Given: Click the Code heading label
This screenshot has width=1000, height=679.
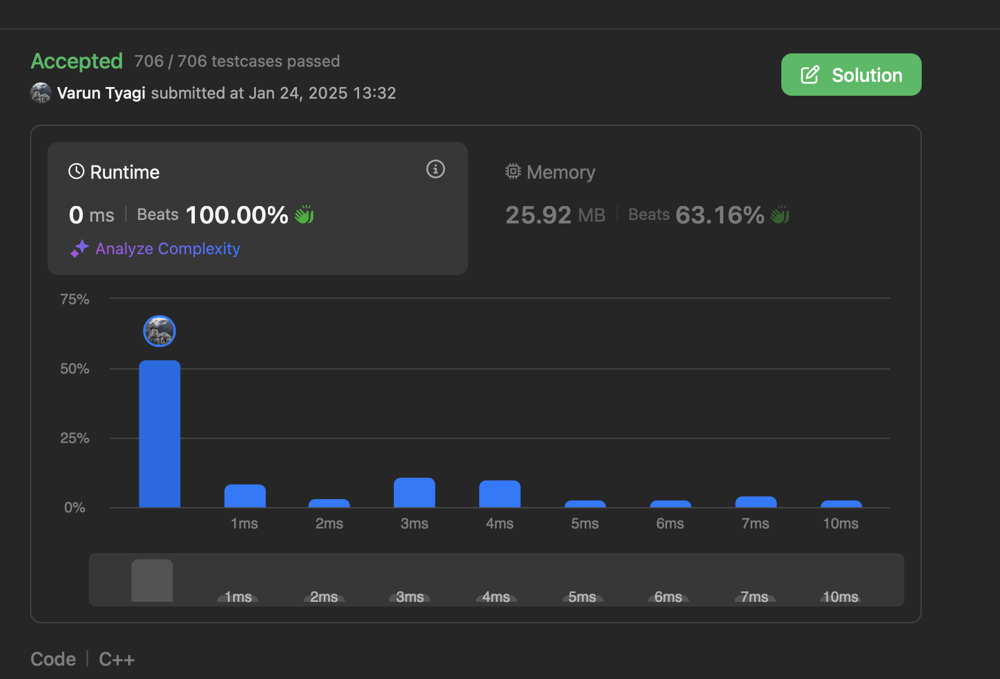Looking at the screenshot, I should pos(53,659).
